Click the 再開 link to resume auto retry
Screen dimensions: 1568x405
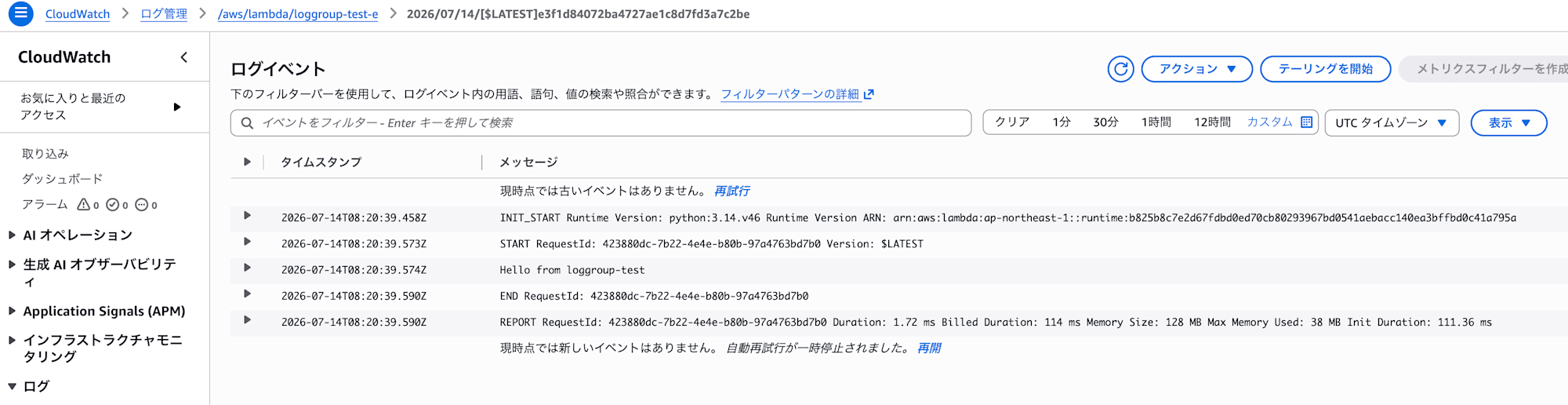point(929,348)
